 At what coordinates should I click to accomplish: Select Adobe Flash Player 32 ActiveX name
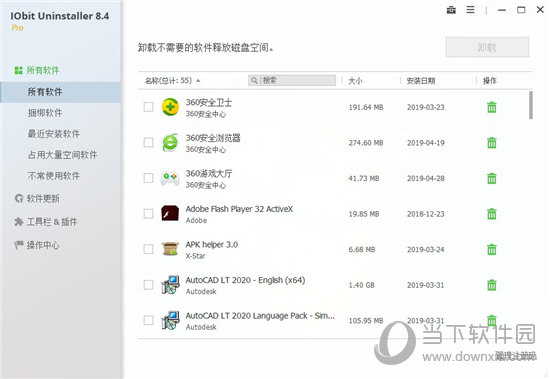point(239,209)
